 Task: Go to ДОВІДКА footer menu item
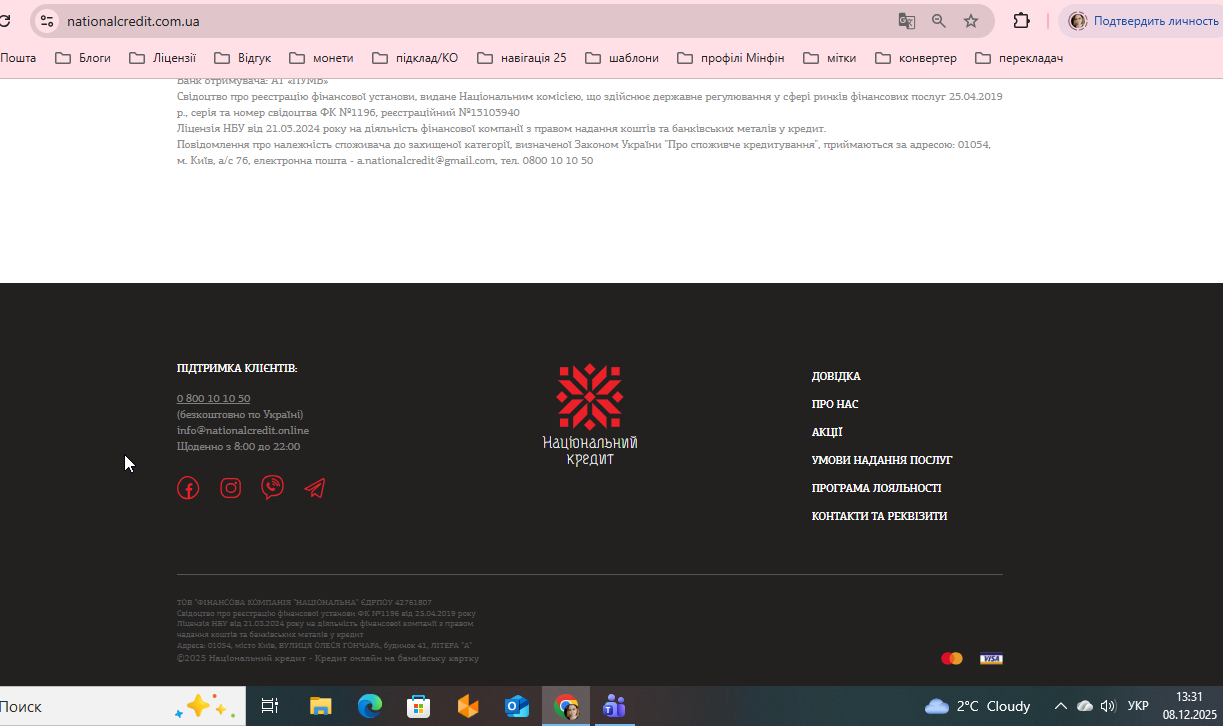[836, 376]
